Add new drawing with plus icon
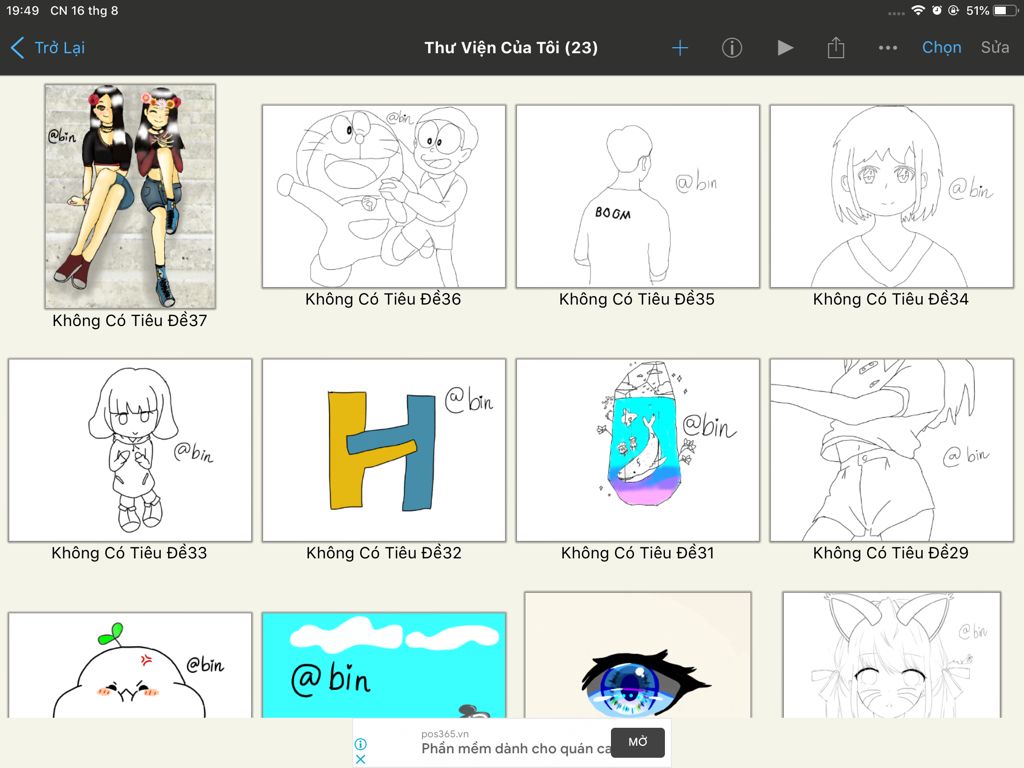Viewport: 1024px width, 768px height. (680, 48)
